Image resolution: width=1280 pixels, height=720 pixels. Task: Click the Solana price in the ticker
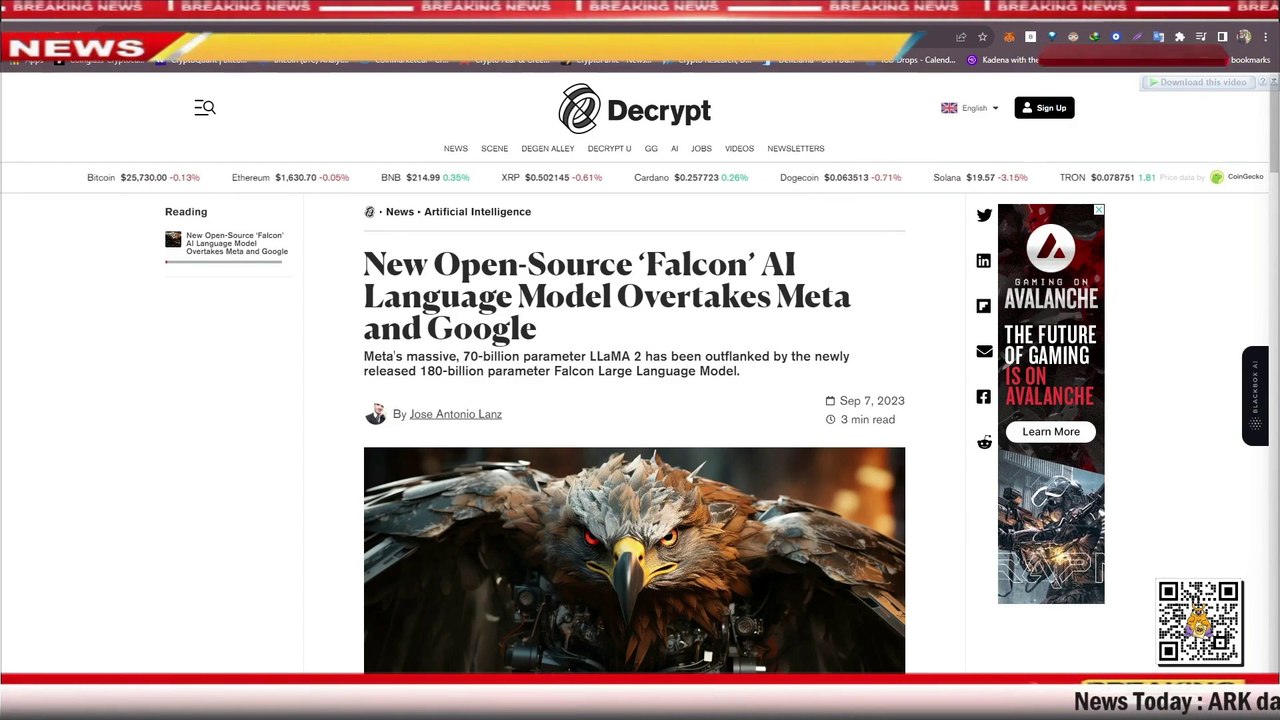980,178
